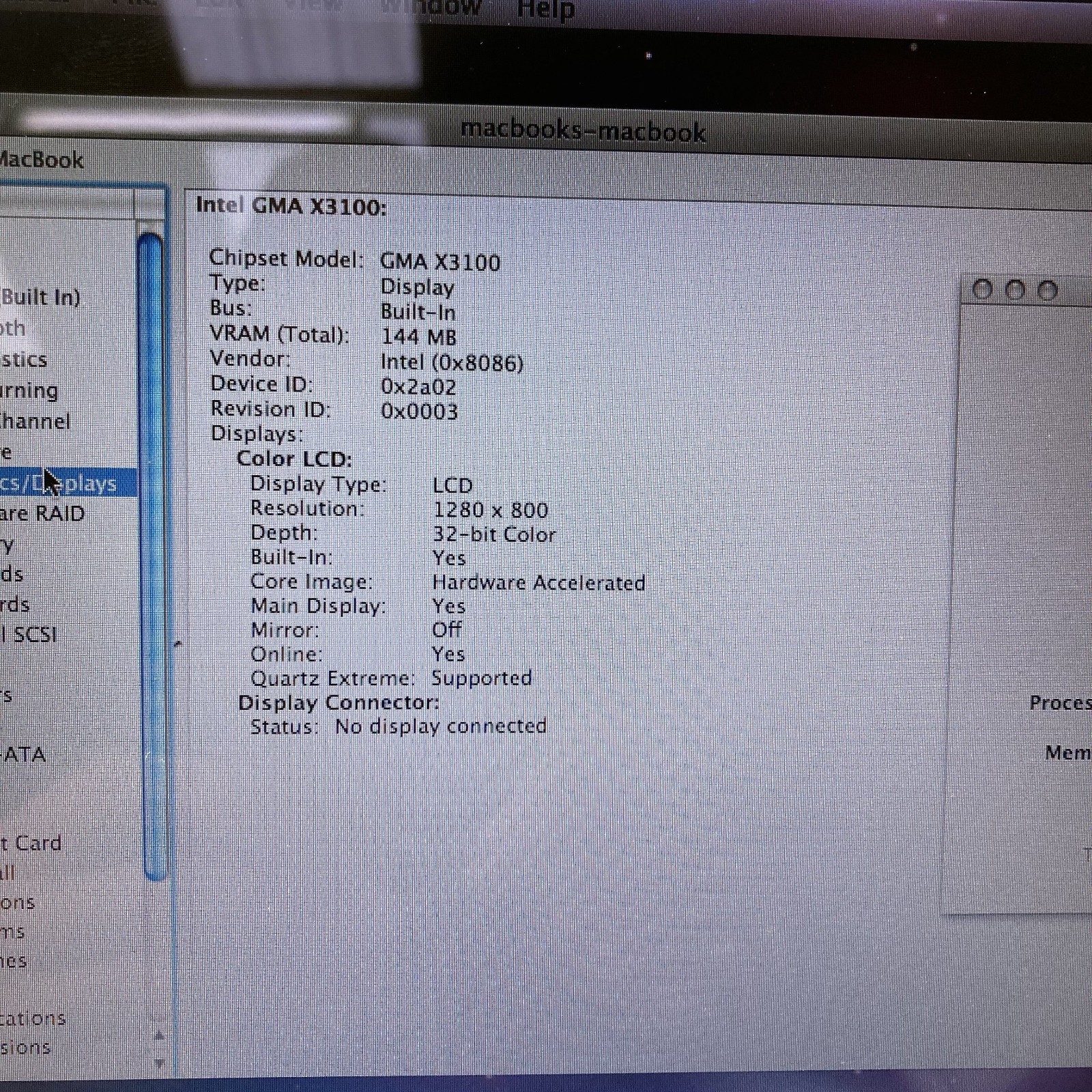Click first window button of the background window
Image resolution: width=1092 pixels, height=1092 pixels.
982,290
